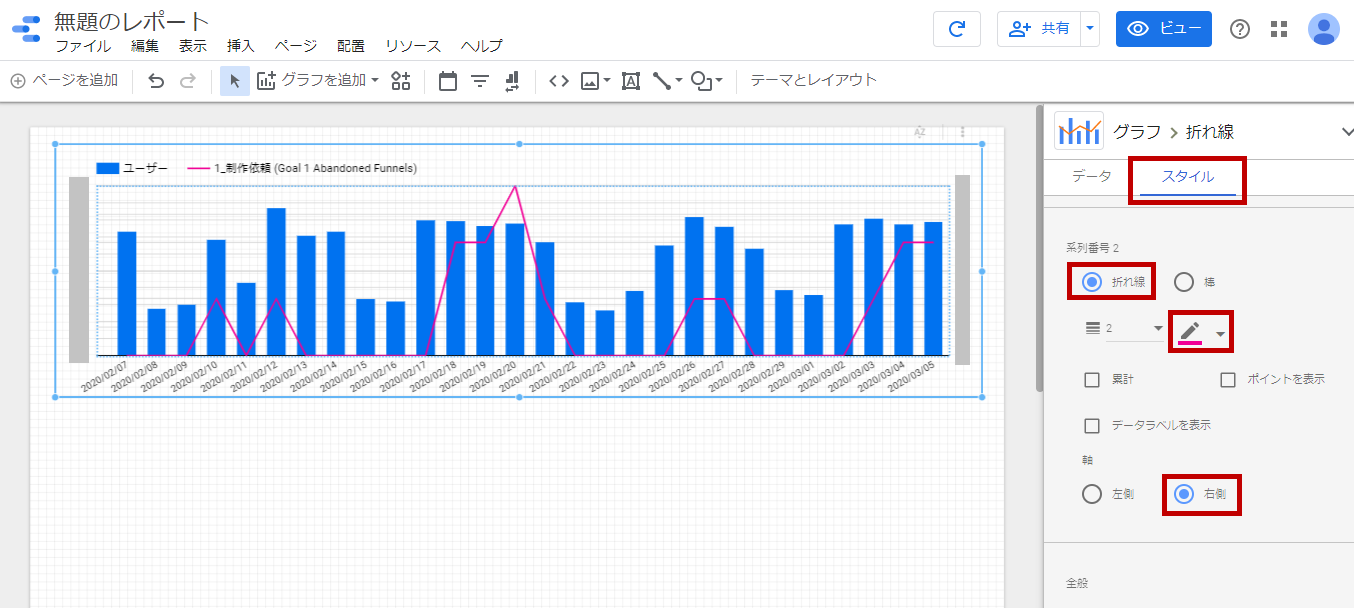Open the ヘルプ menu

click(482, 46)
